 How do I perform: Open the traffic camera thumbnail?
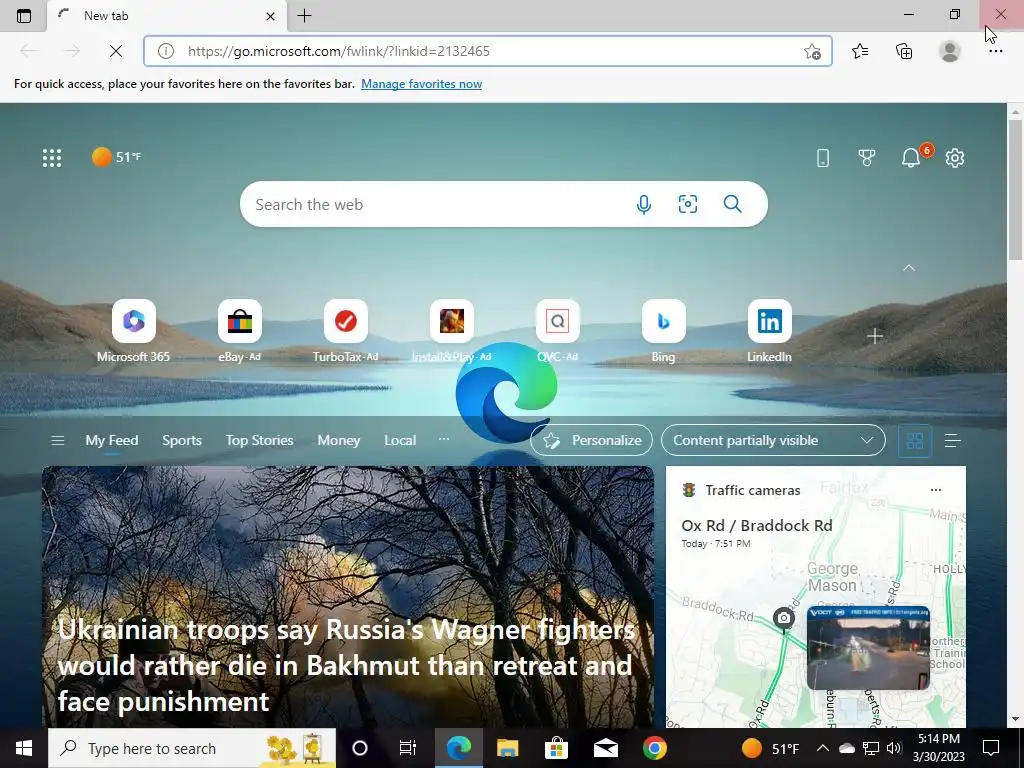pos(868,648)
